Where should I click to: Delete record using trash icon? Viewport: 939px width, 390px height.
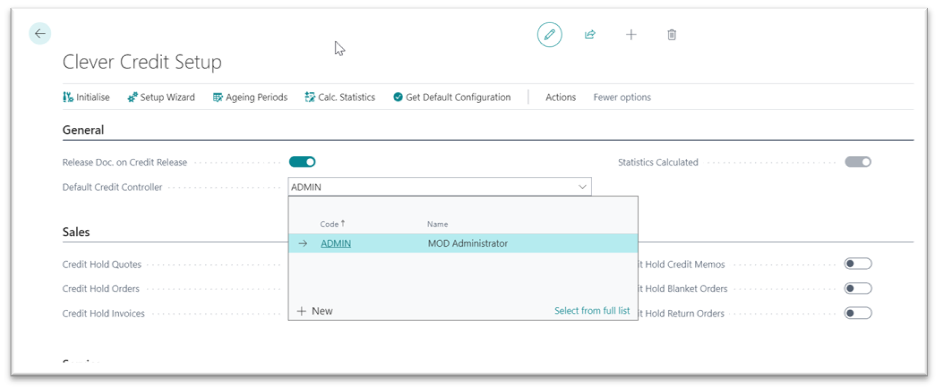[672, 35]
